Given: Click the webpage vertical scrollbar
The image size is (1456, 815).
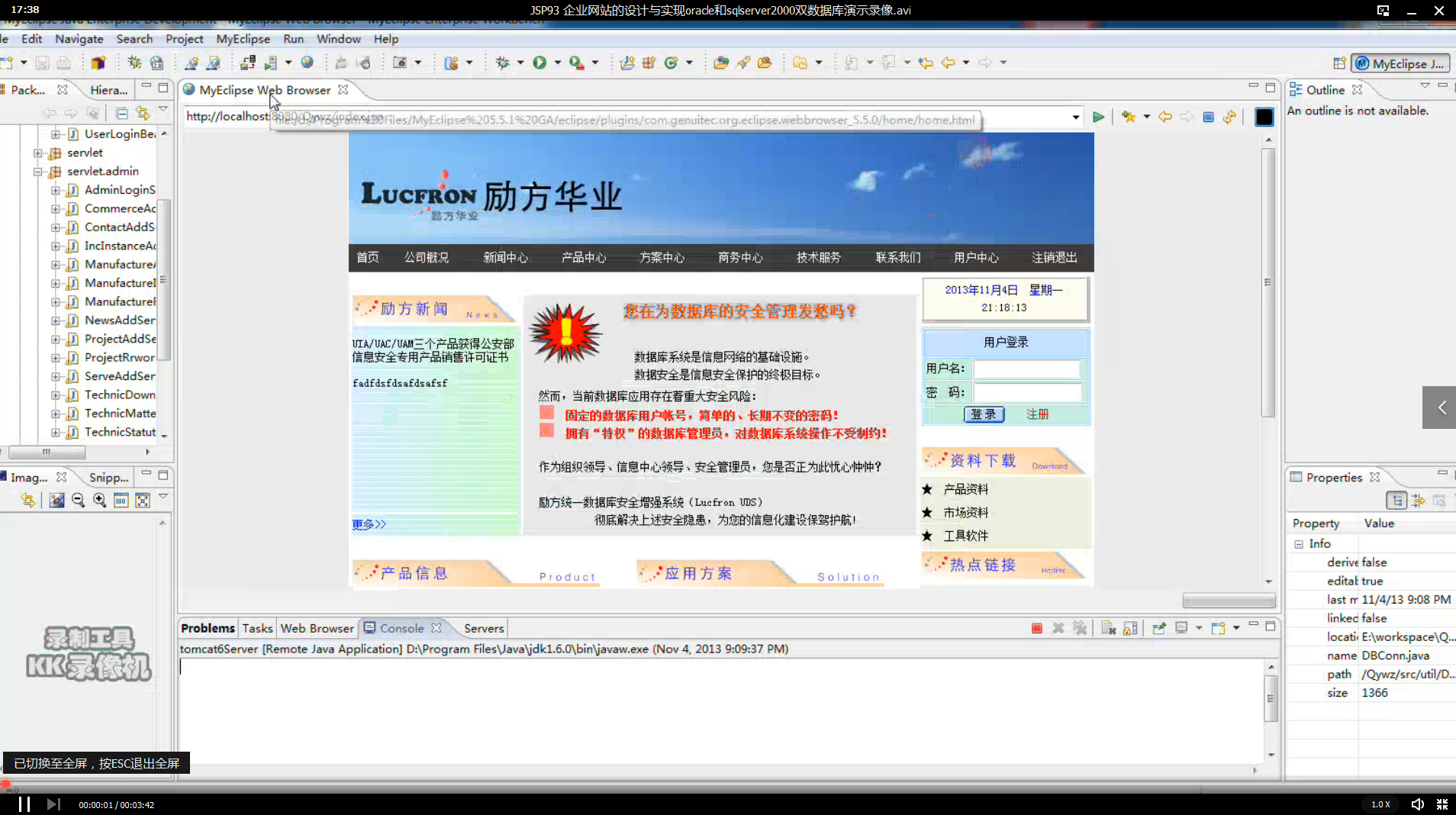Looking at the screenshot, I should [1268, 282].
